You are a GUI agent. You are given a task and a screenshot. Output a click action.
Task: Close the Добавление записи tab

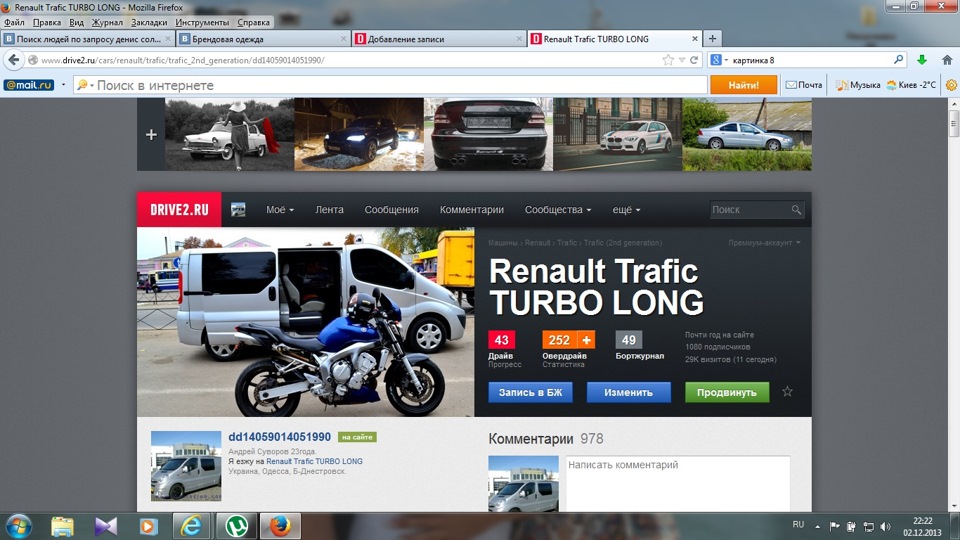[519, 39]
